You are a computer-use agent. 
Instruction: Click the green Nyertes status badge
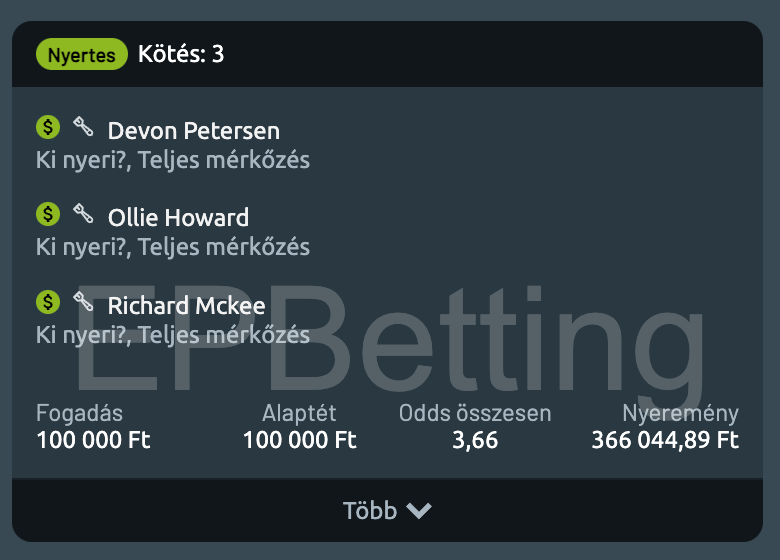tap(82, 55)
